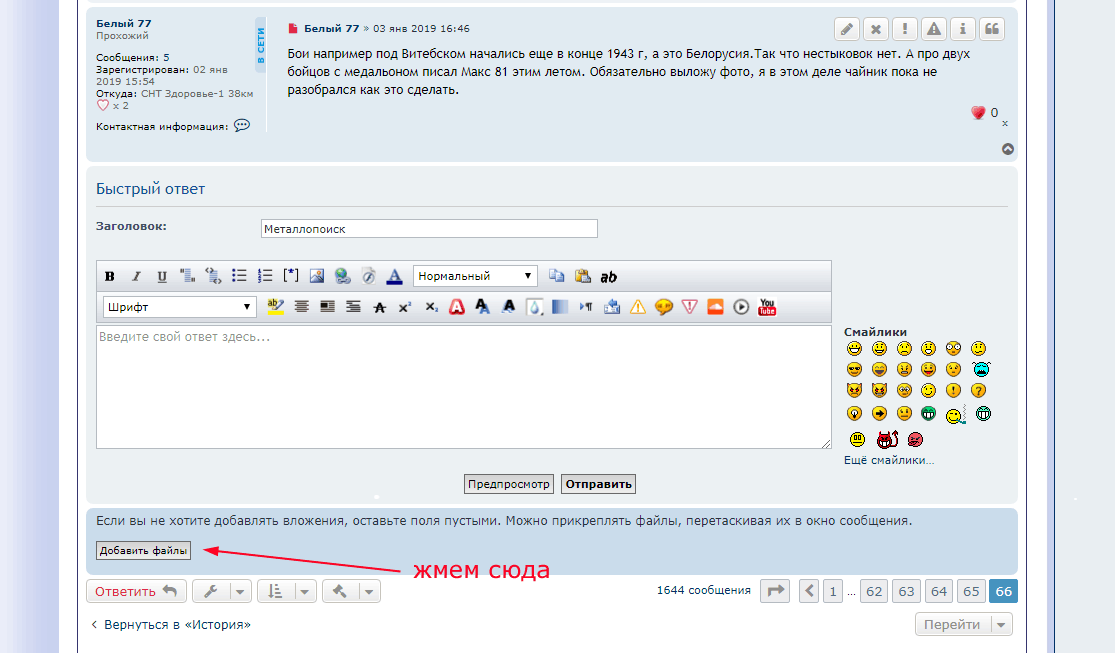
Task: Like the post with heart icon
Action: click(978, 113)
